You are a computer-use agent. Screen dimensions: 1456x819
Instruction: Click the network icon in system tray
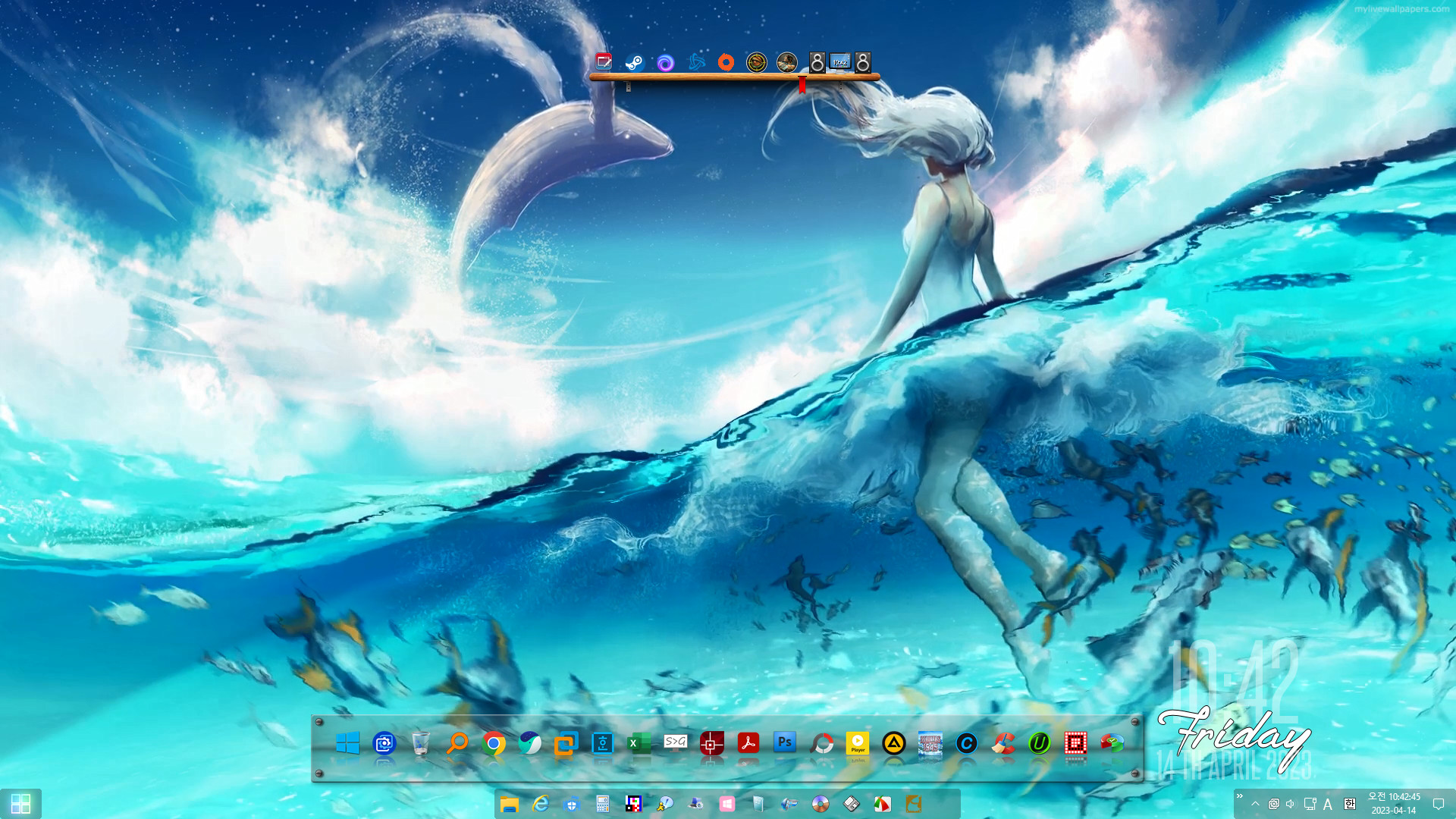pyautogui.click(x=1309, y=804)
